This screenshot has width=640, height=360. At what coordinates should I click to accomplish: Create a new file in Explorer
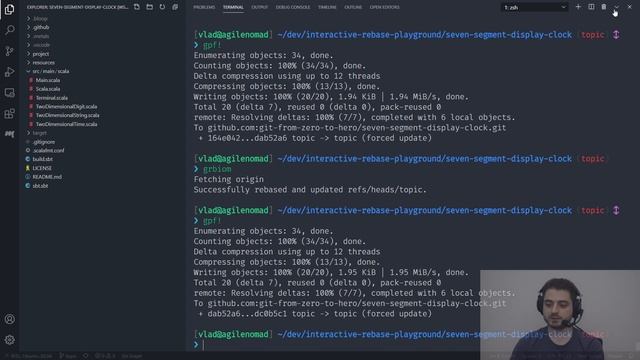137,7
